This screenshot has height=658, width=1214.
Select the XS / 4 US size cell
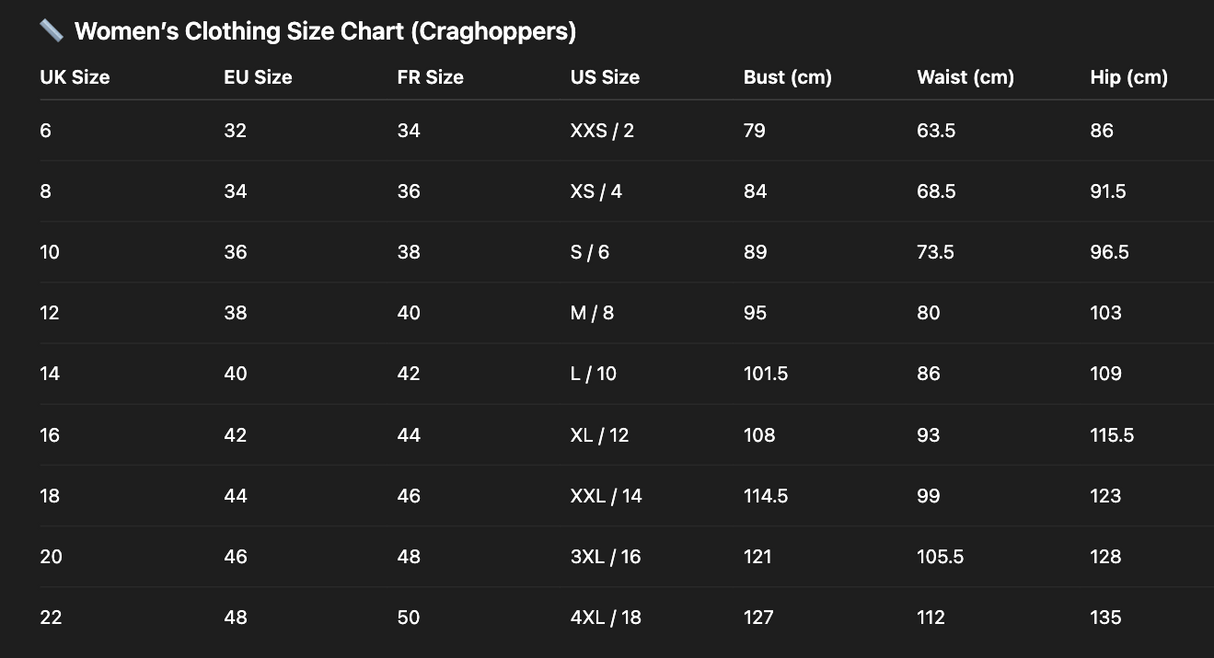[596, 191]
